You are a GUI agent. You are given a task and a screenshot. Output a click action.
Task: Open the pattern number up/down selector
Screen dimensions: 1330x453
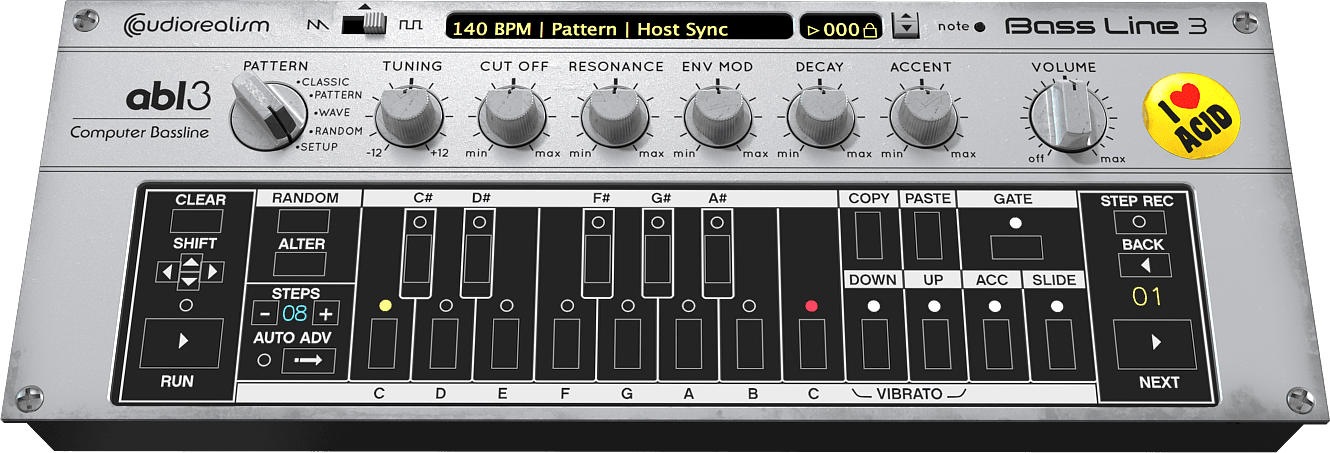905,26
